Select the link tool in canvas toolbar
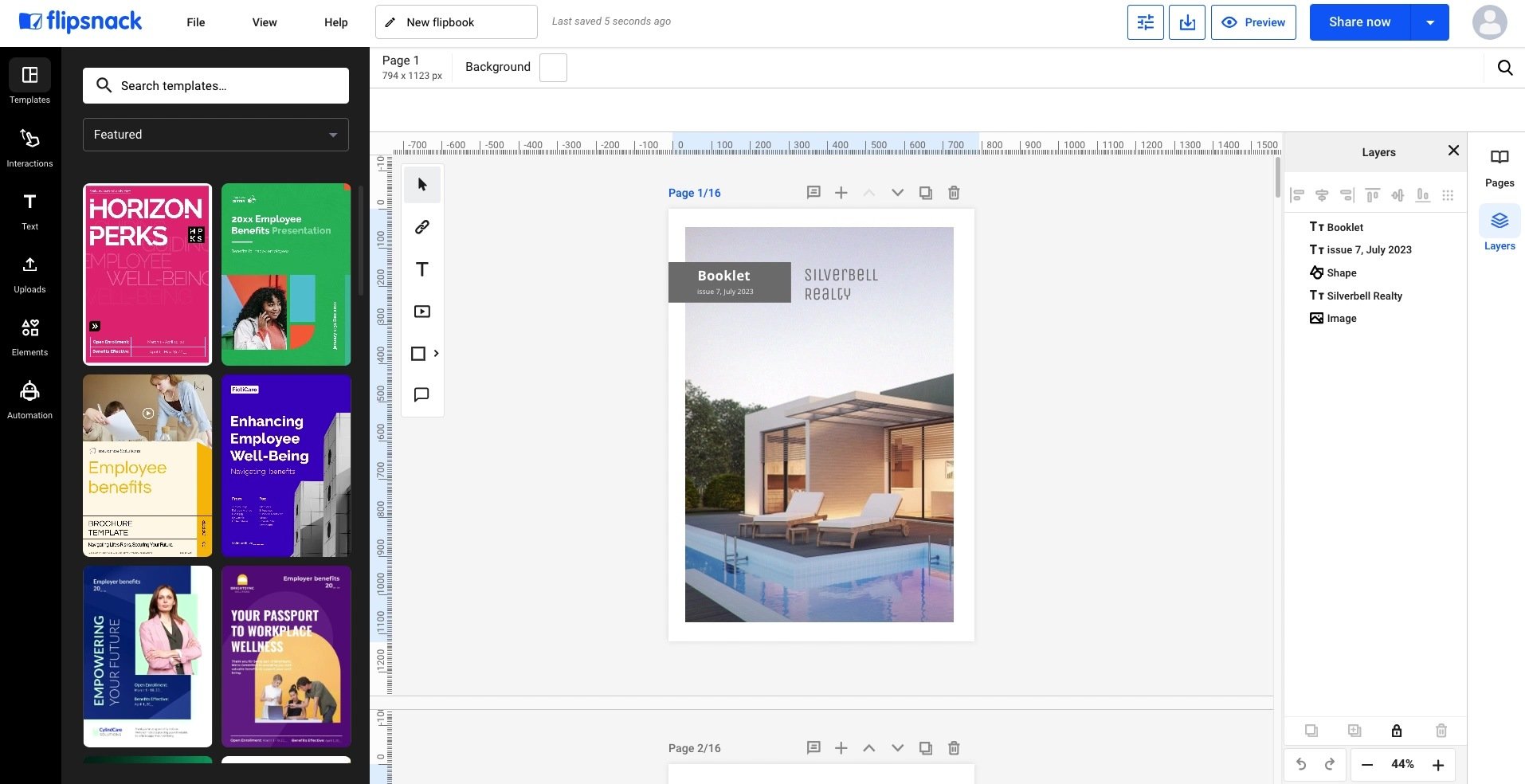The image size is (1525, 784). (422, 227)
